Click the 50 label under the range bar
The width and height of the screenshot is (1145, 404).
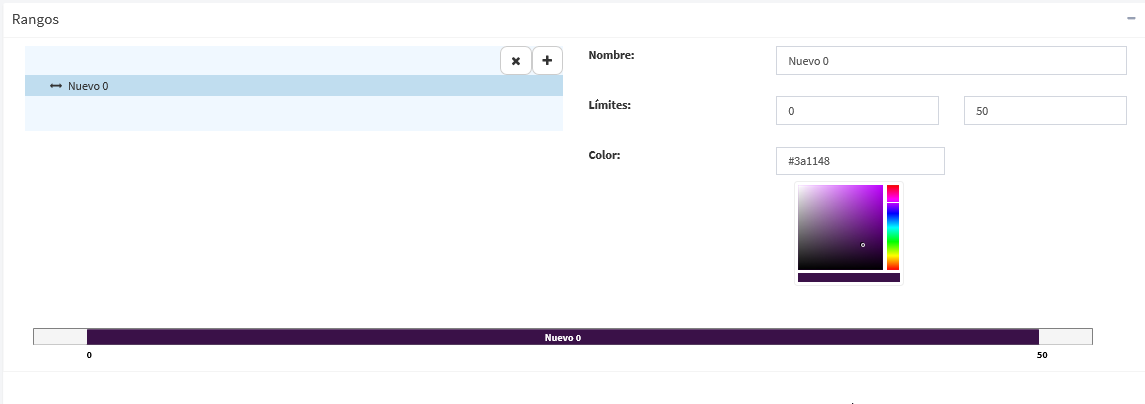coord(1042,356)
